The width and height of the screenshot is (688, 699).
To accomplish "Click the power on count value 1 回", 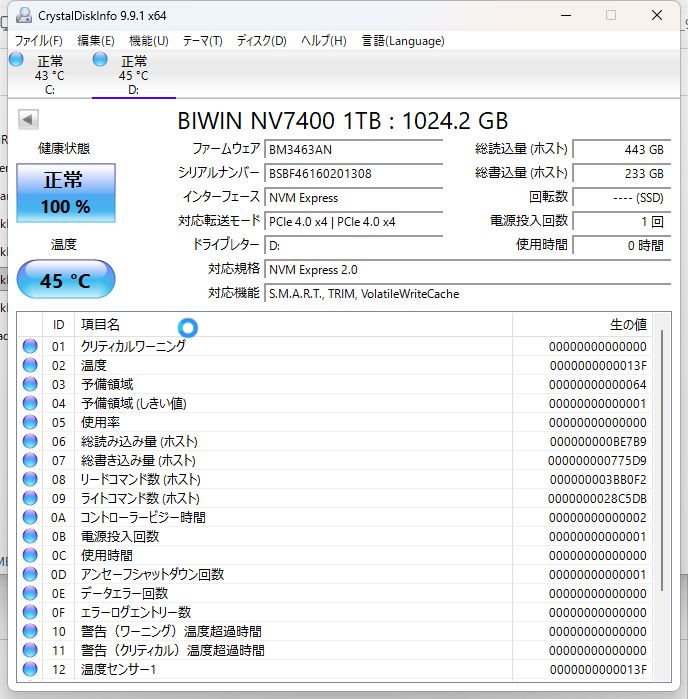I will (x=622, y=222).
